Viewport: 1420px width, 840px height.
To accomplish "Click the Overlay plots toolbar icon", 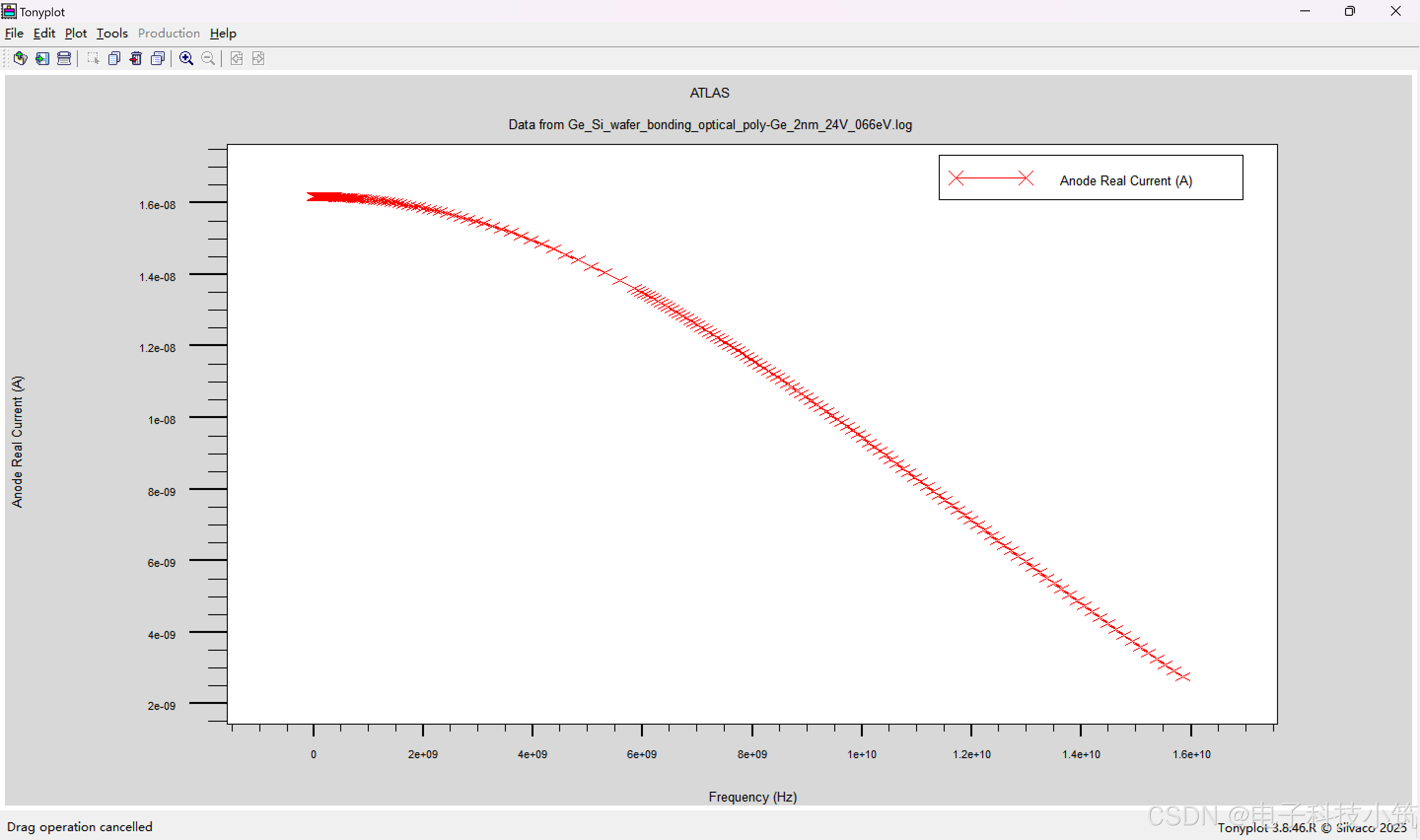I will click(158, 58).
